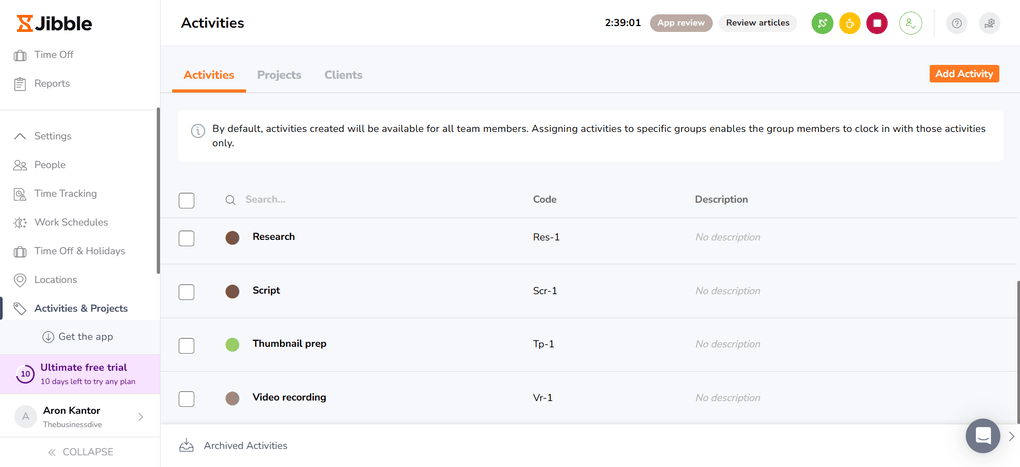The image size is (1020, 467).
Task: Click the Add Activity button
Action: click(x=964, y=73)
